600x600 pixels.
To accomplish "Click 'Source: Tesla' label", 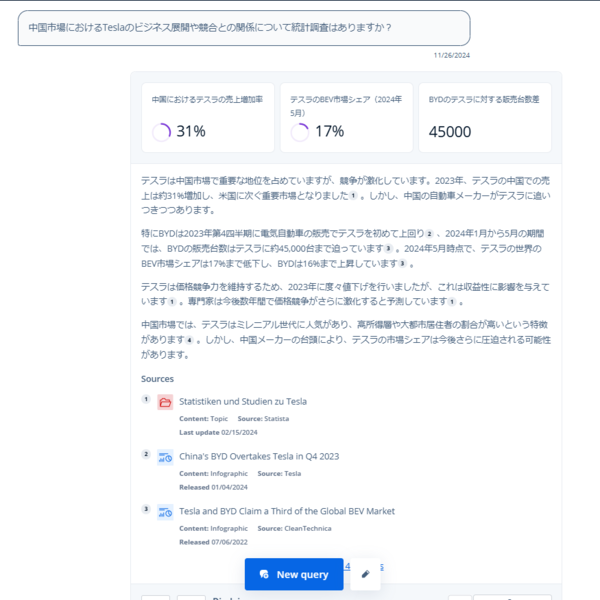I will (279, 473).
